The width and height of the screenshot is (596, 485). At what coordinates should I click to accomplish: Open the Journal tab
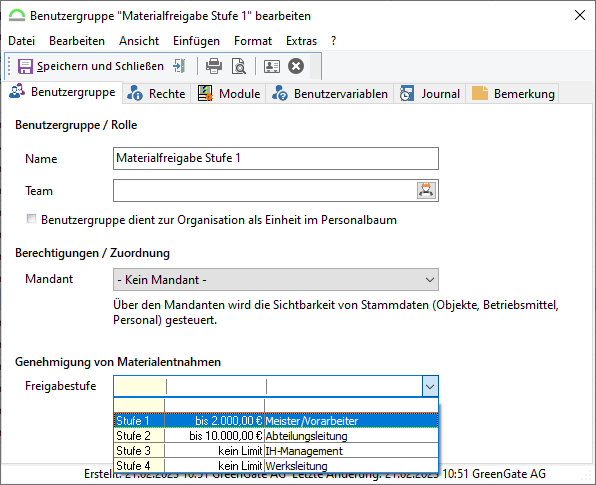430,94
